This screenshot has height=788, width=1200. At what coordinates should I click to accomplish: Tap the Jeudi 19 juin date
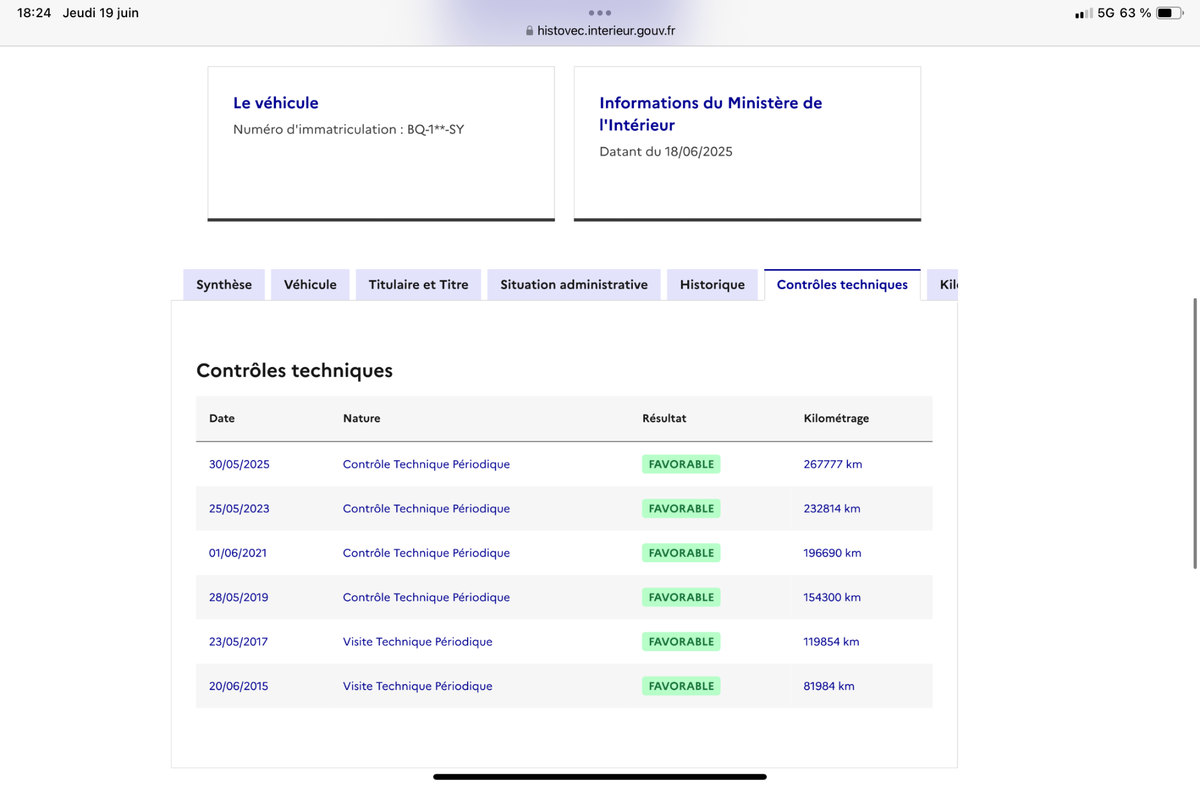pos(101,13)
